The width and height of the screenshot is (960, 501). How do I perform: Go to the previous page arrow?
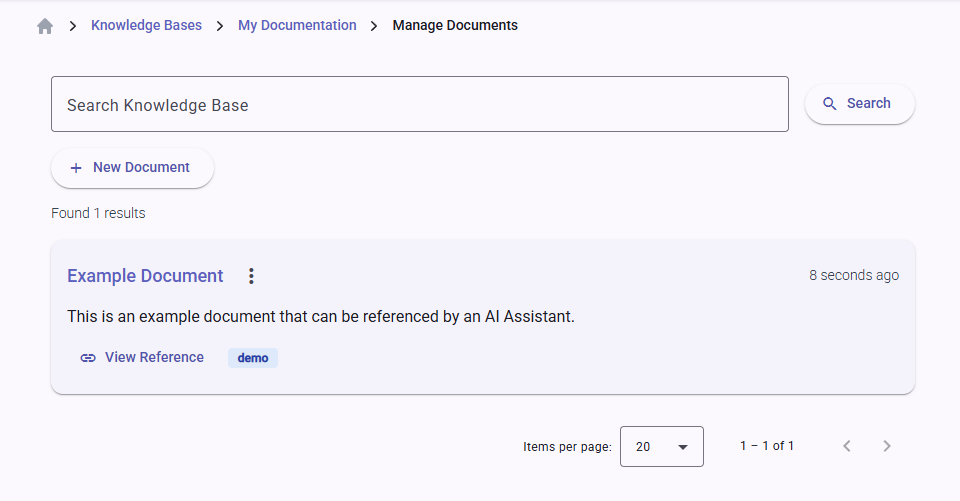[847, 446]
